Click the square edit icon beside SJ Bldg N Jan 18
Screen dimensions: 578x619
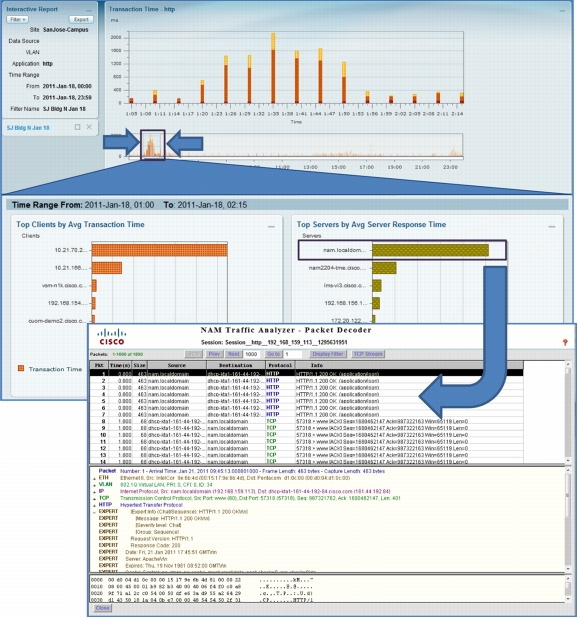click(77, 127)
